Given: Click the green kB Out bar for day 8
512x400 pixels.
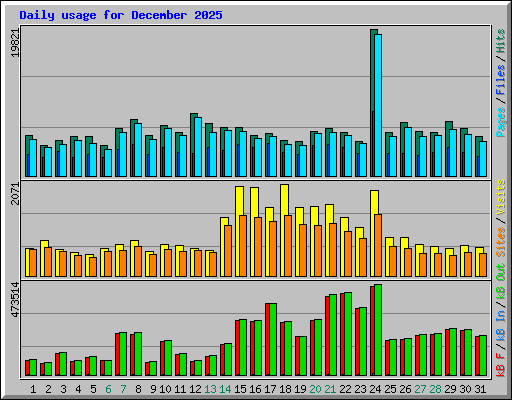Looking at the screenshot, I should click(138, 354).
